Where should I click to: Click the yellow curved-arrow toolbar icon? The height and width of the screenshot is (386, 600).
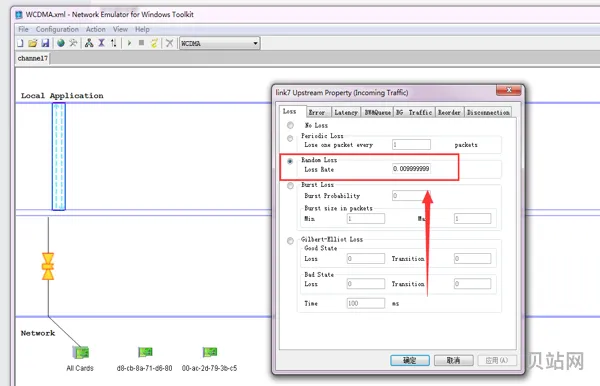[154, 43]
